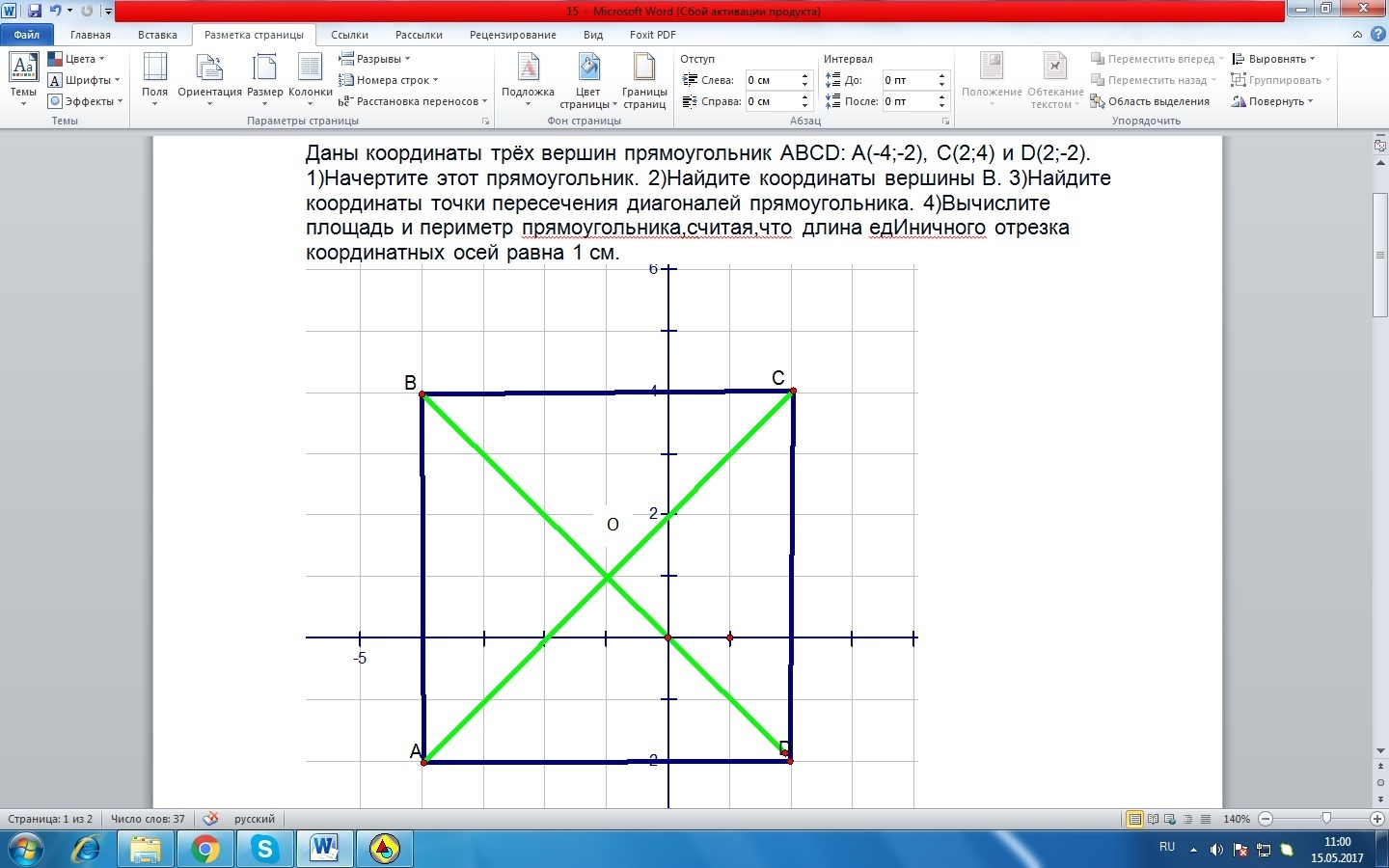Open the Файл tab
Image resolution: width=1389 pixels, height=868 pixels.
[26, 35]
